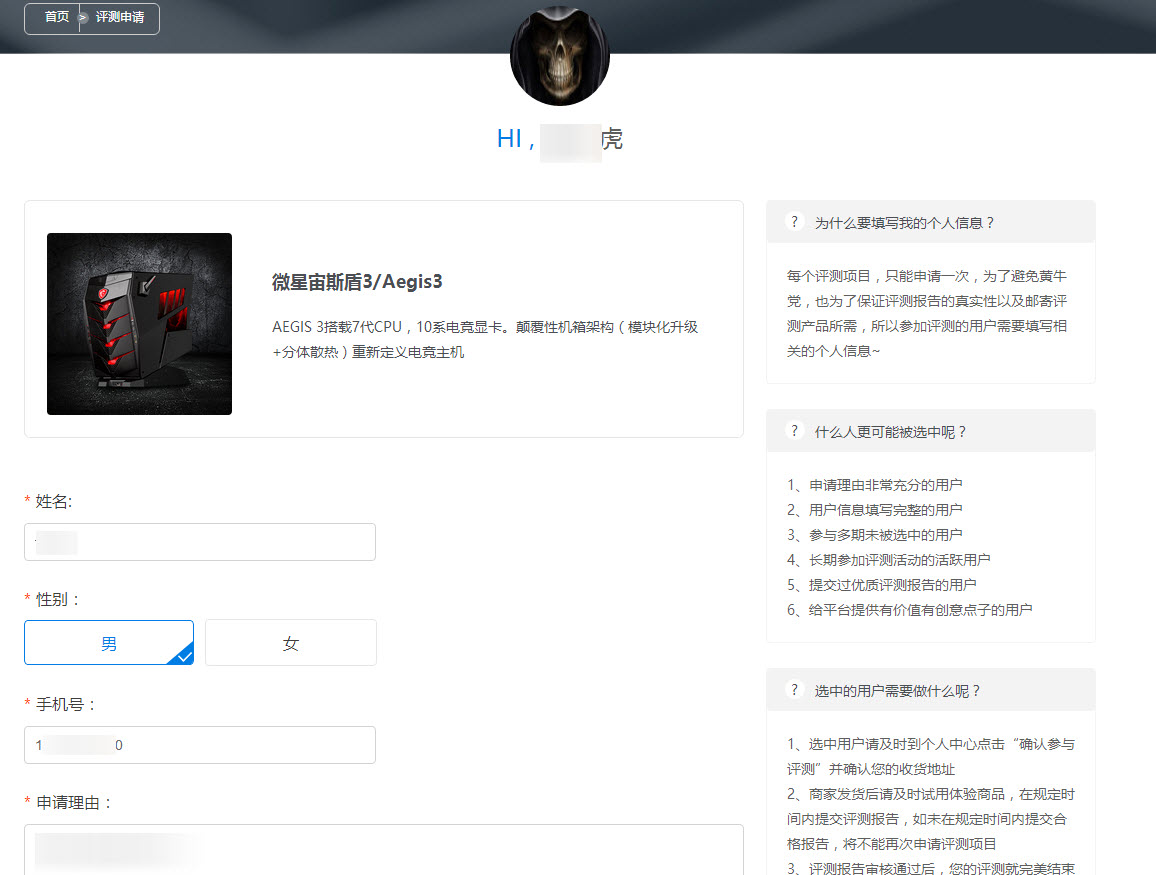Viewport: 1156px width, 875px height.
Task: Click inside the 手机号 phone number field
Action: tap(200, 745)
